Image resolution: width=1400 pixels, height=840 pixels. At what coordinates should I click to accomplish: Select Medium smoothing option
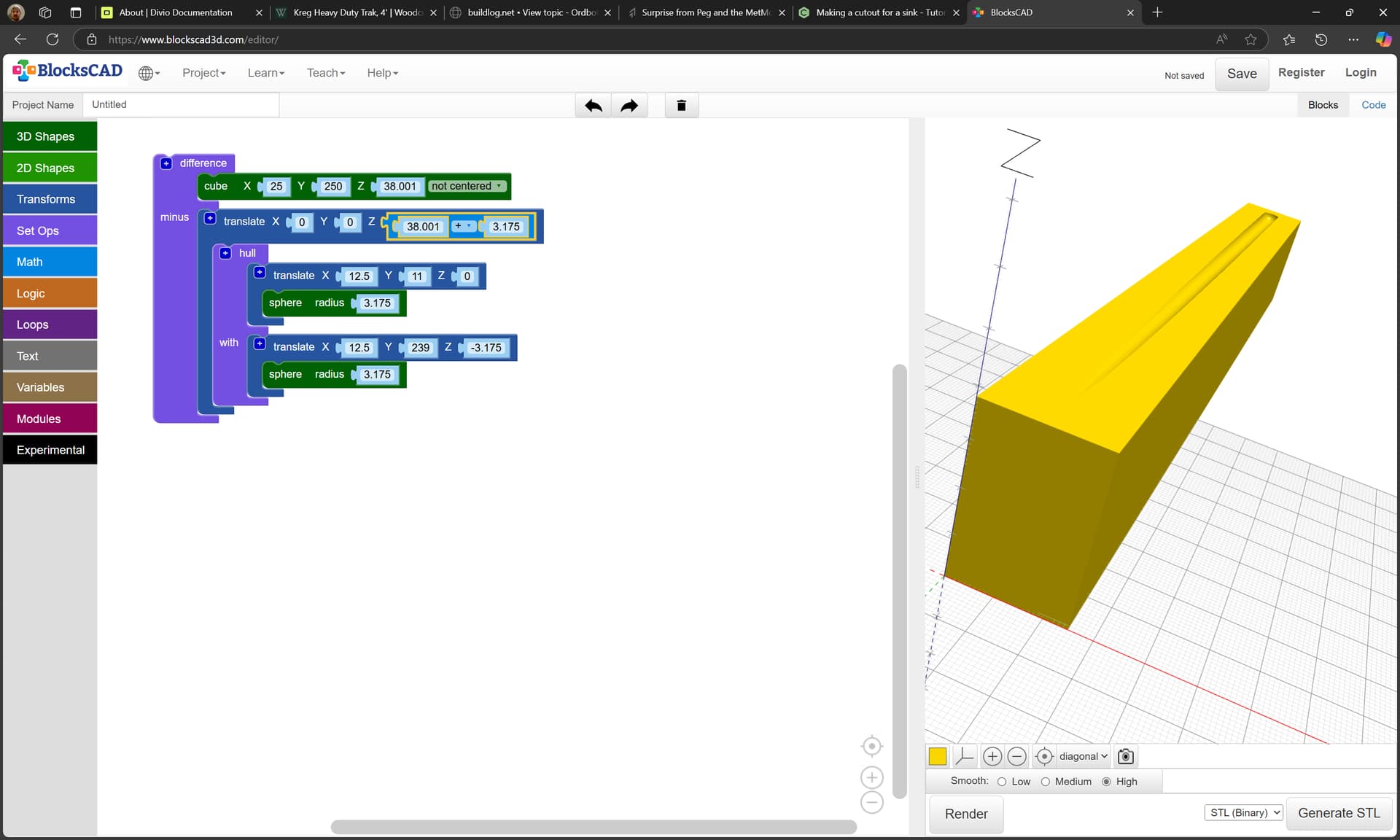[1045, 782]
